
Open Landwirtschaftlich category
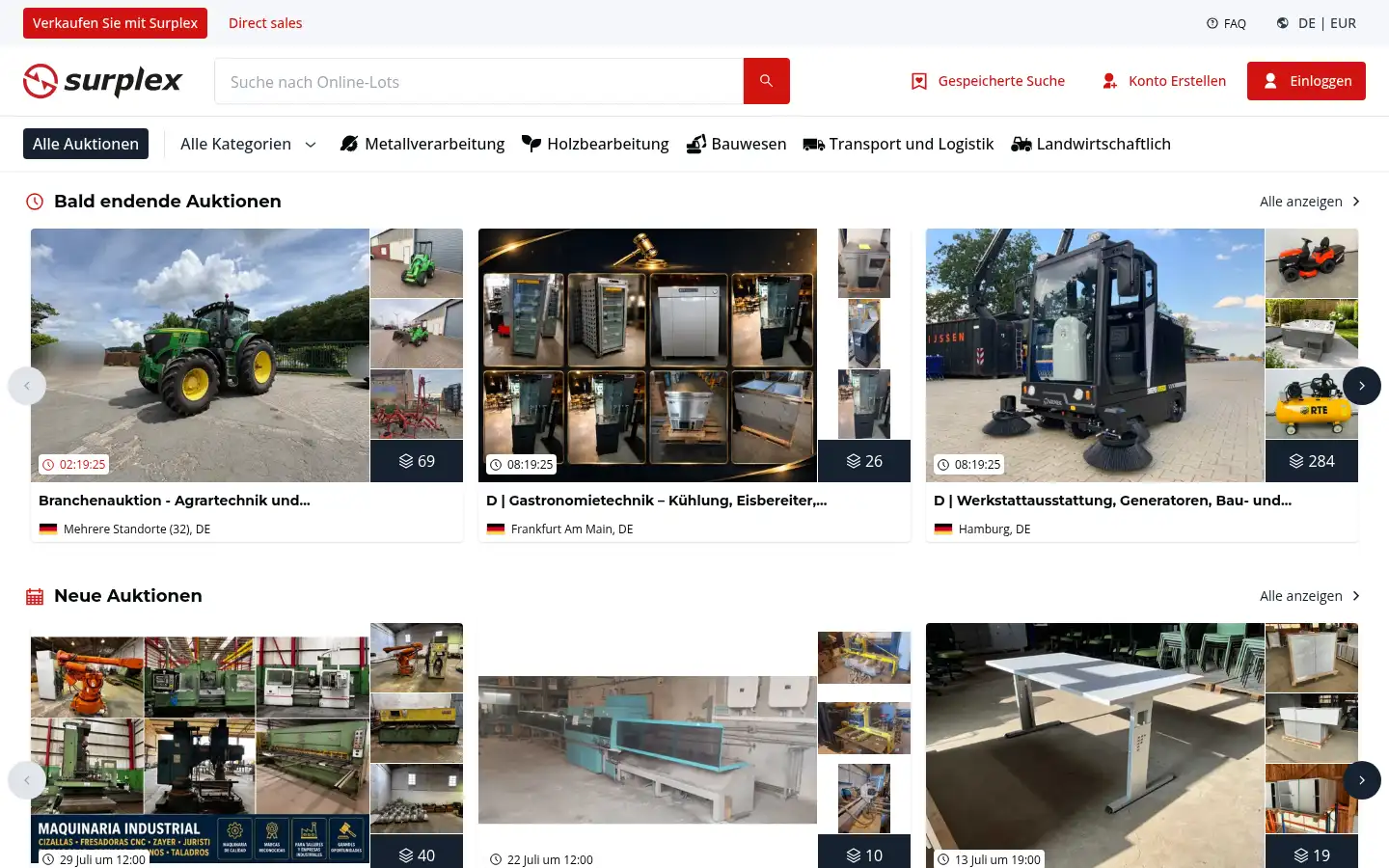1091,144
